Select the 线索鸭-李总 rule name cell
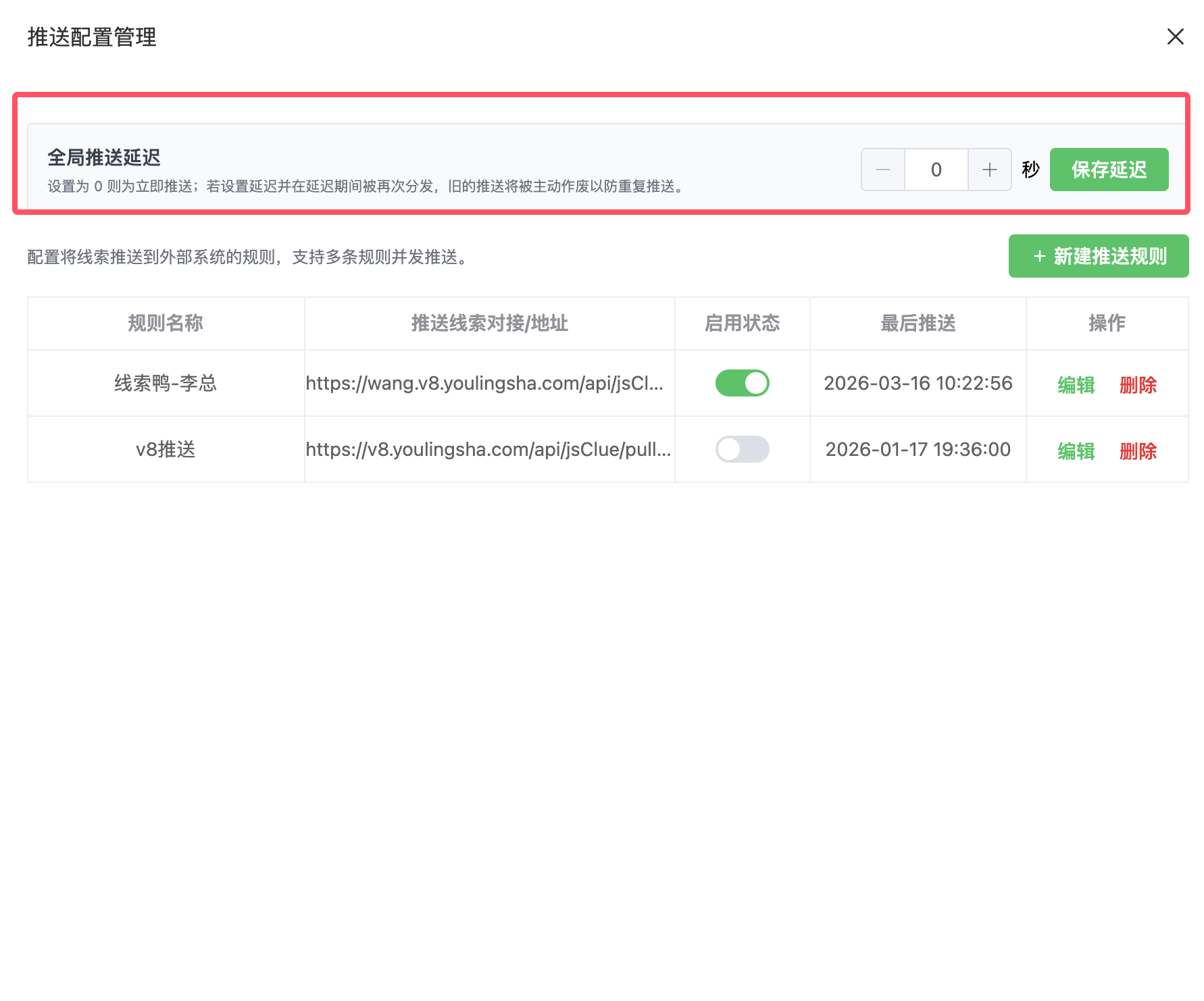The image size is (1204, 1001). coord(166,384)
